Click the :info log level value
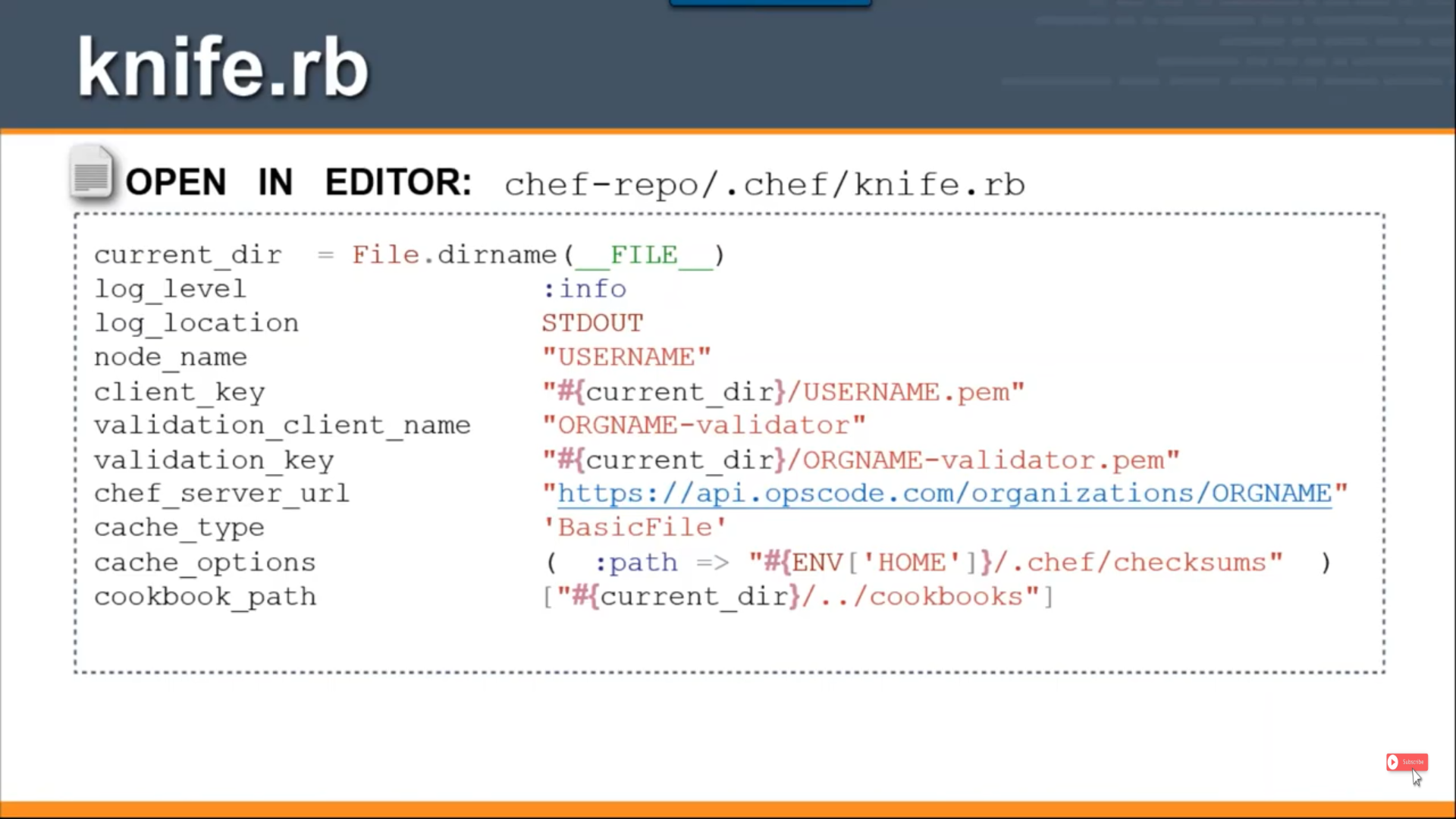This screenshot has height=819, width=1456. pos(585,289)
